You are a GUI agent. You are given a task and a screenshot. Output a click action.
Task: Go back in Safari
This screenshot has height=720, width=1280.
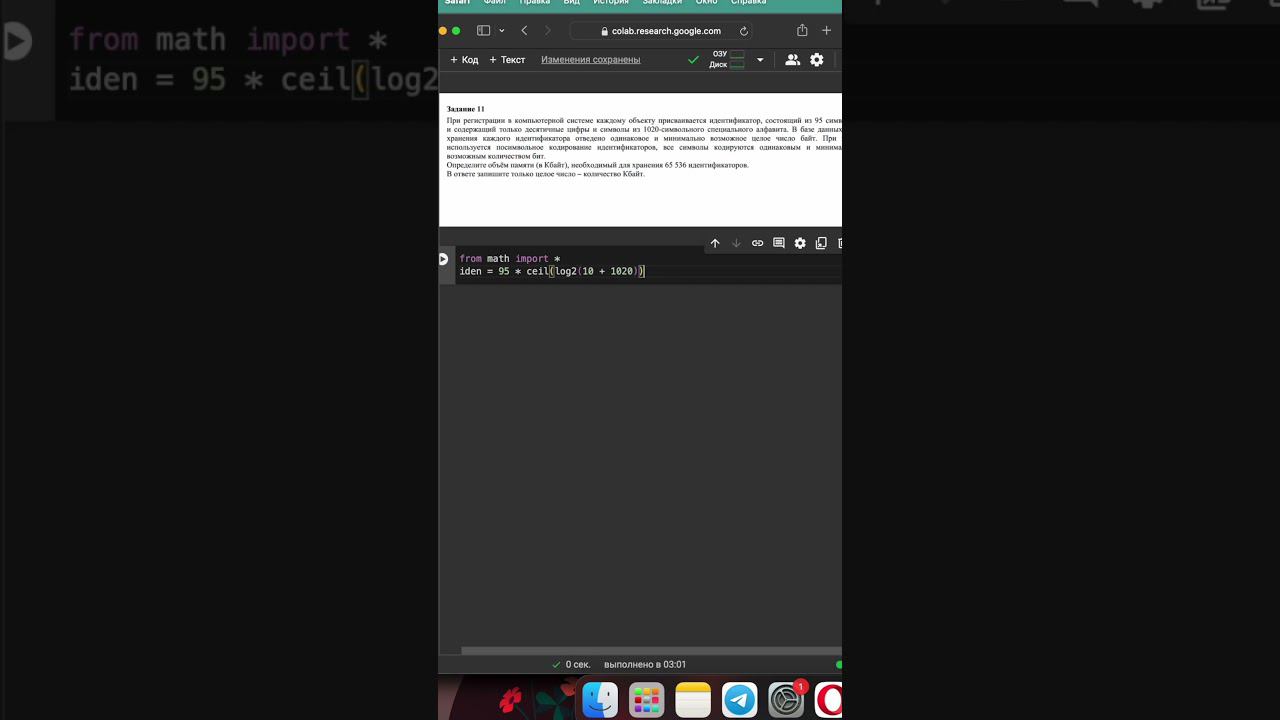(x=524, y=31)
